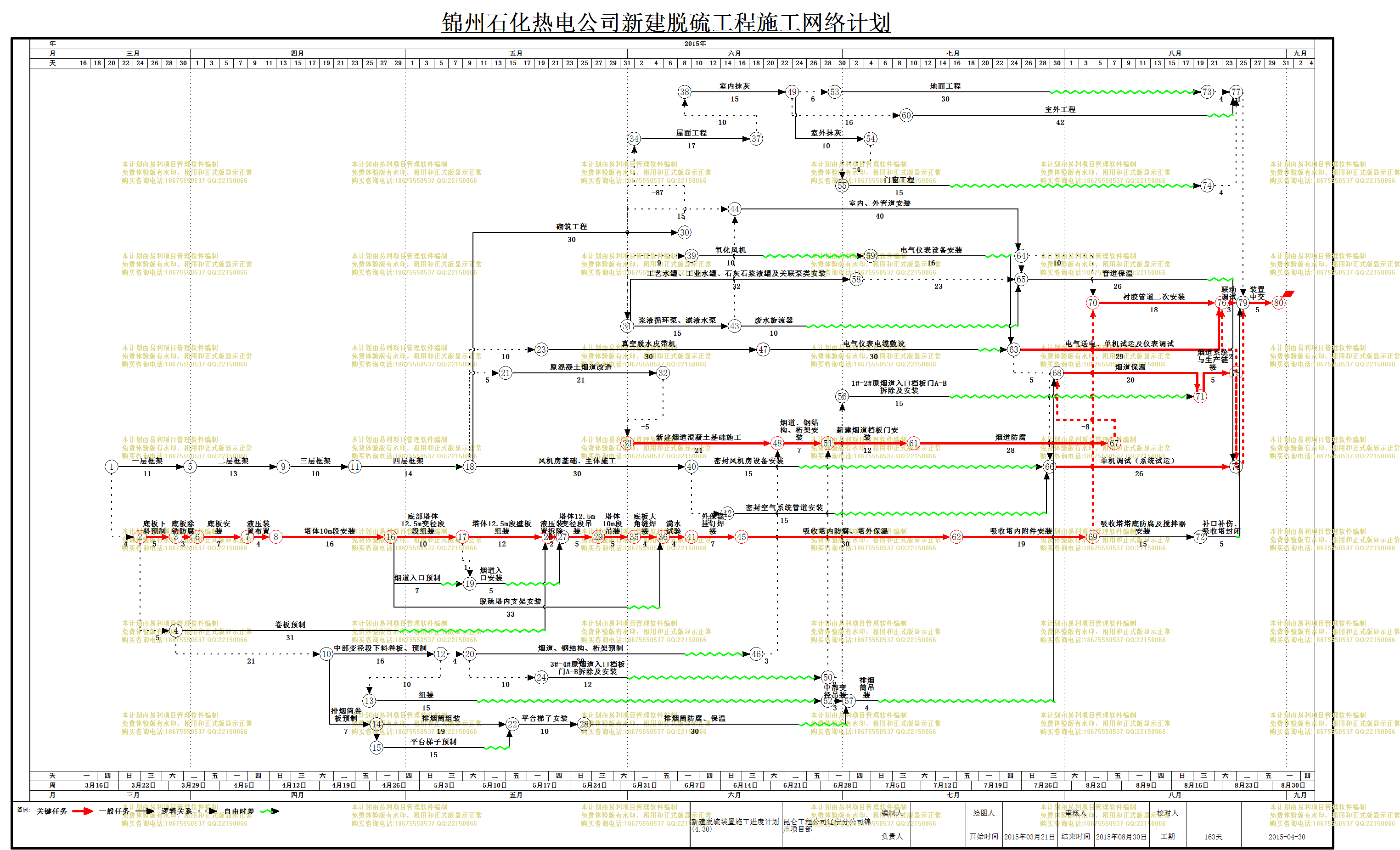The image size is (1400, 850).
Task: Select node 20 before 烟道、钢结构、桁架预制
Action: 469,654
